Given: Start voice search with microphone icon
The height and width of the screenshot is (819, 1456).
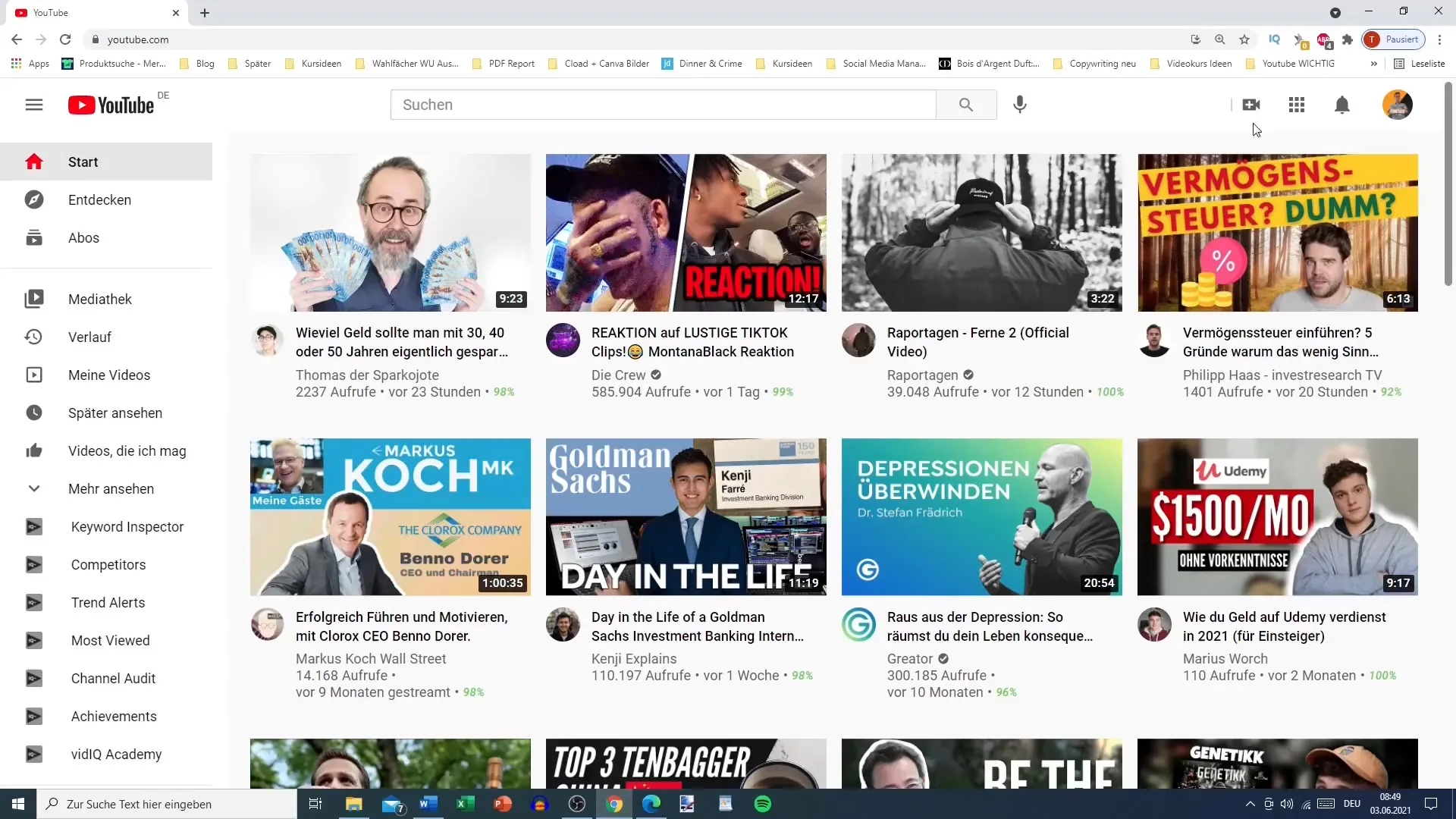Looking at the screenshot, I should [x=1020, y=105].
